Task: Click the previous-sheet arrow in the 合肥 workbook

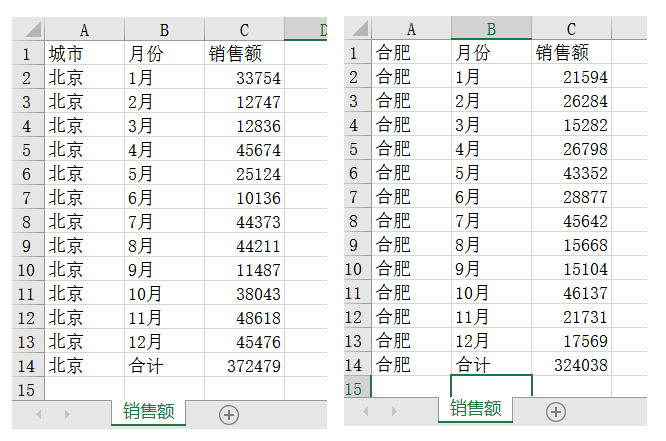Action: click(x=366, y=411)
